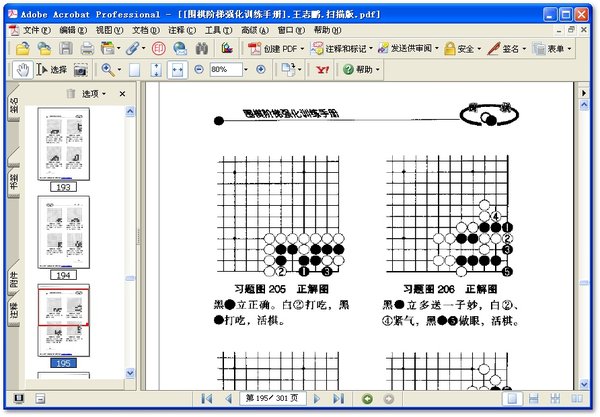Open the Forms (表单) dropdown

552,49
